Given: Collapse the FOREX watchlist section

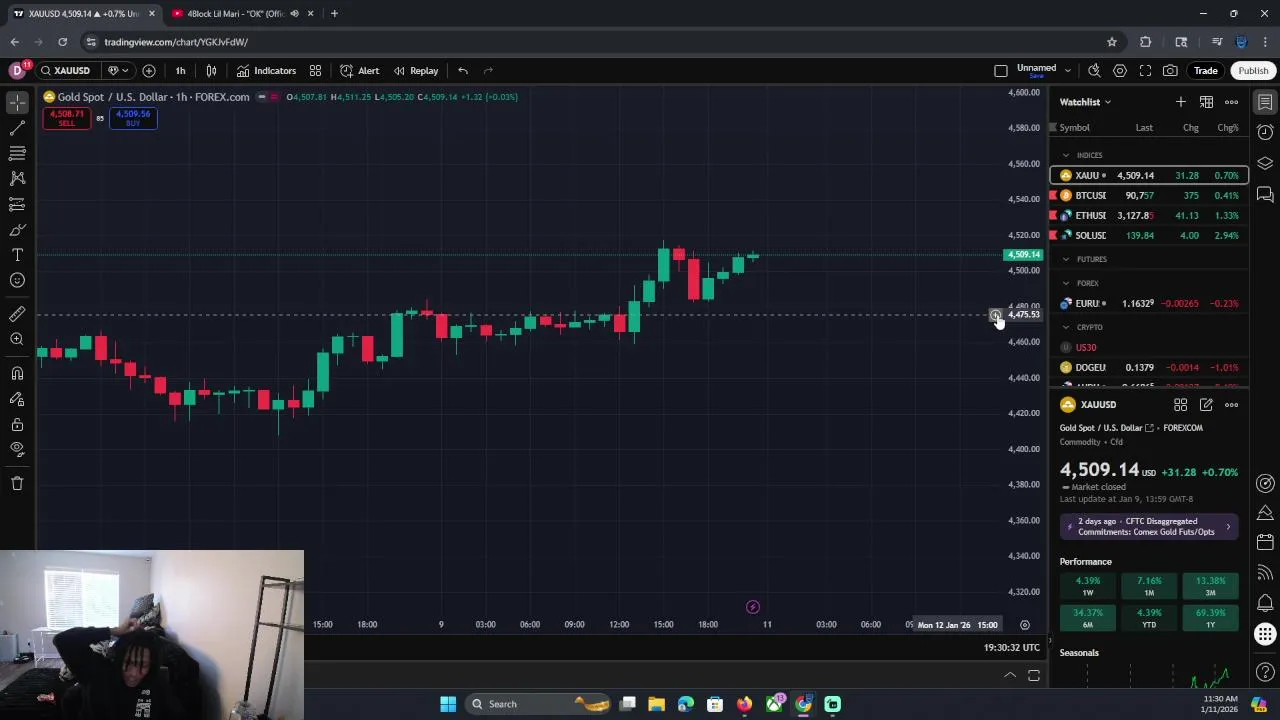Looking at the screenshot, I should pyautogui.click(x=1065, y=283).
